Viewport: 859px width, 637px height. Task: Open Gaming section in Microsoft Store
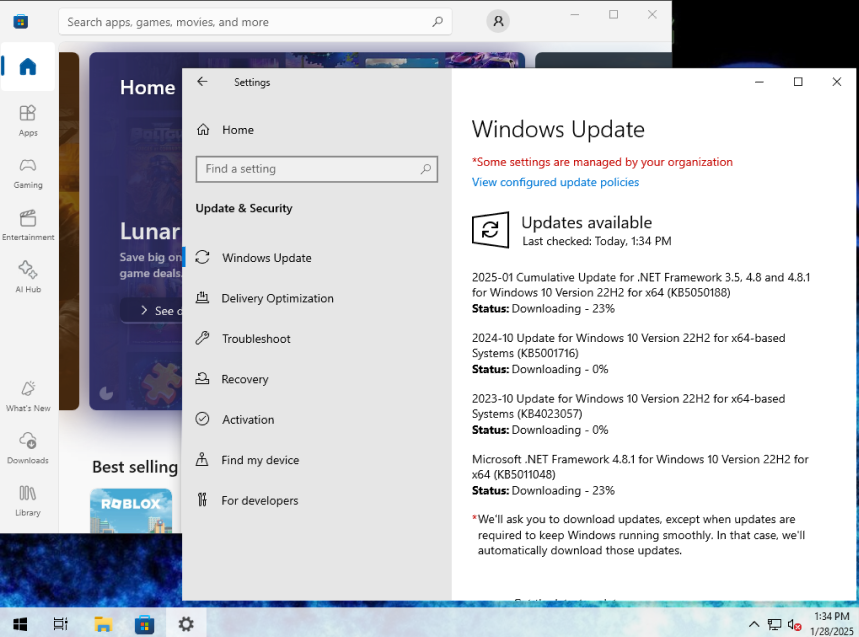coord(28,173)
